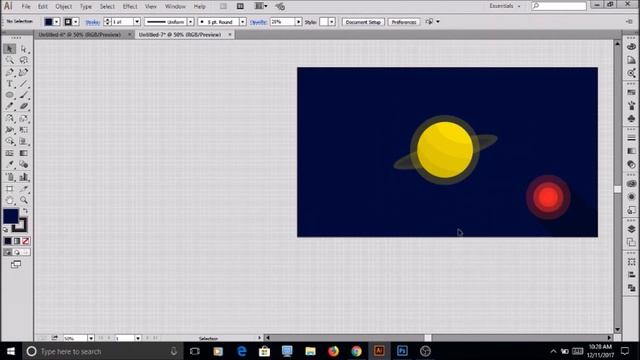Select the Artboard tool
This screenshot has height=360, width=640.
coord(10,189)
